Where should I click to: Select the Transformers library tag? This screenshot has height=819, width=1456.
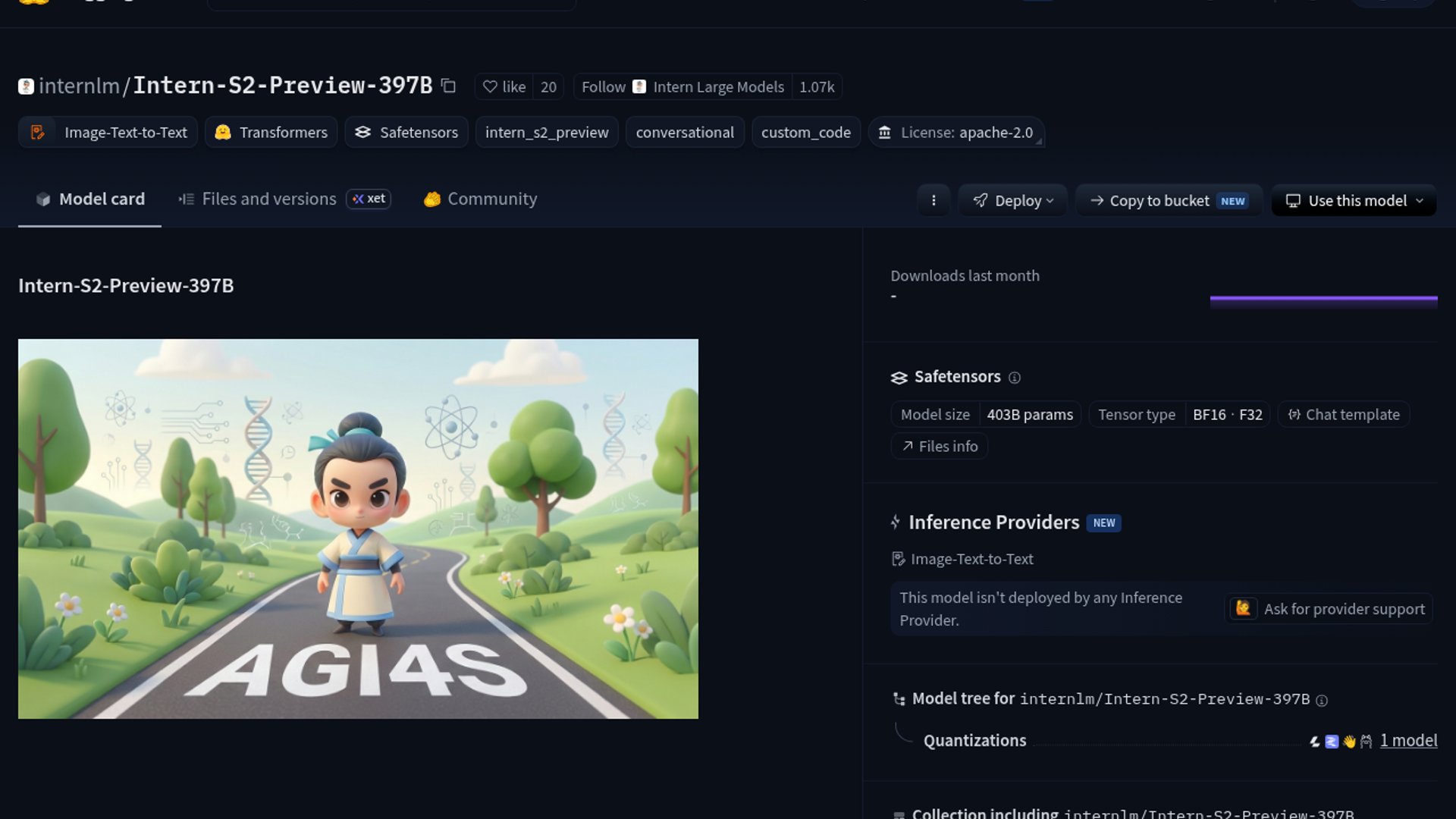271,132
